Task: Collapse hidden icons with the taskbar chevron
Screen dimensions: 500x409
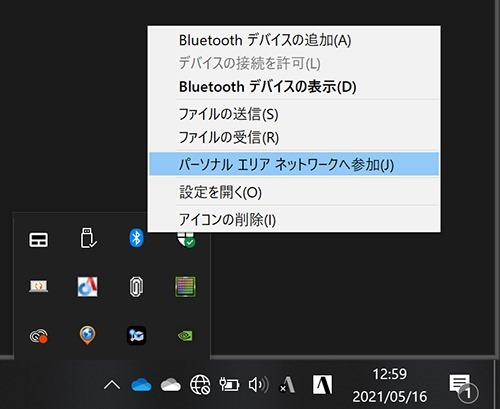Action: click(112, 385)
